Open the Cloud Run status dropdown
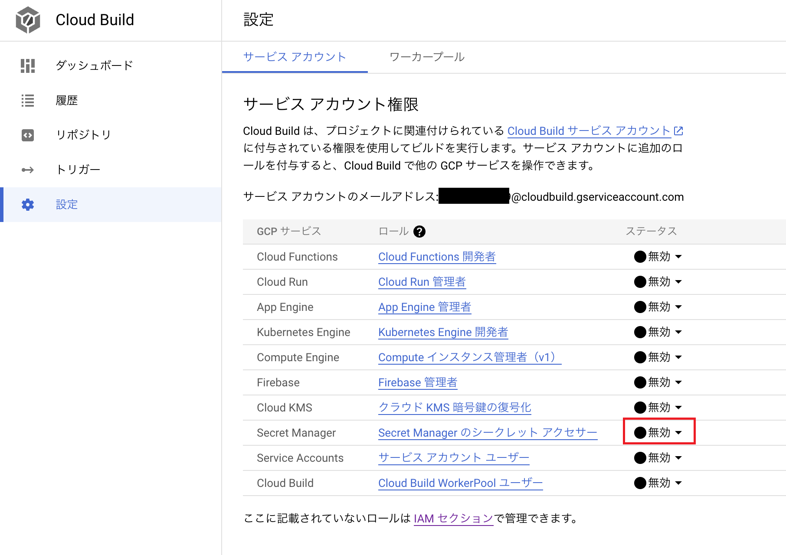Viewport: 786px width, 555px height. pos(658,282)
